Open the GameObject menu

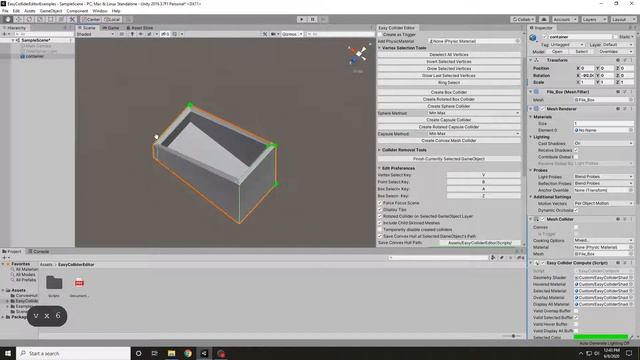51,11
